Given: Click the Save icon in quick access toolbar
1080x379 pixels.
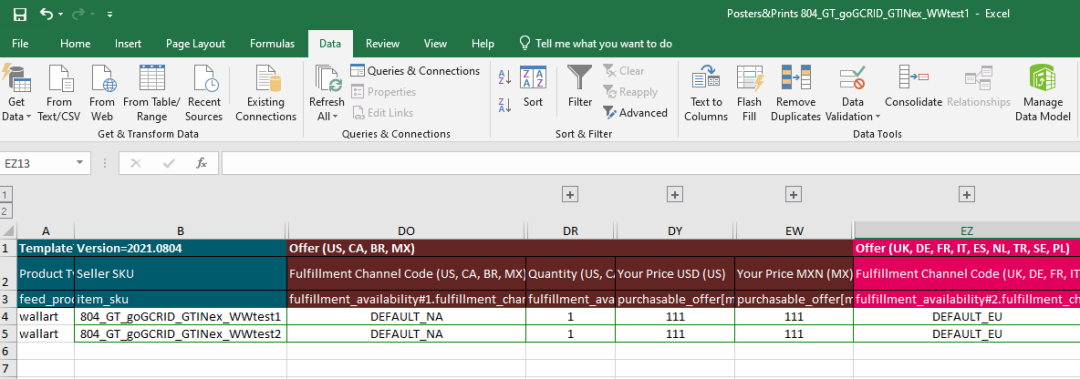Looking at the screenshot, I should coord(20,14).
